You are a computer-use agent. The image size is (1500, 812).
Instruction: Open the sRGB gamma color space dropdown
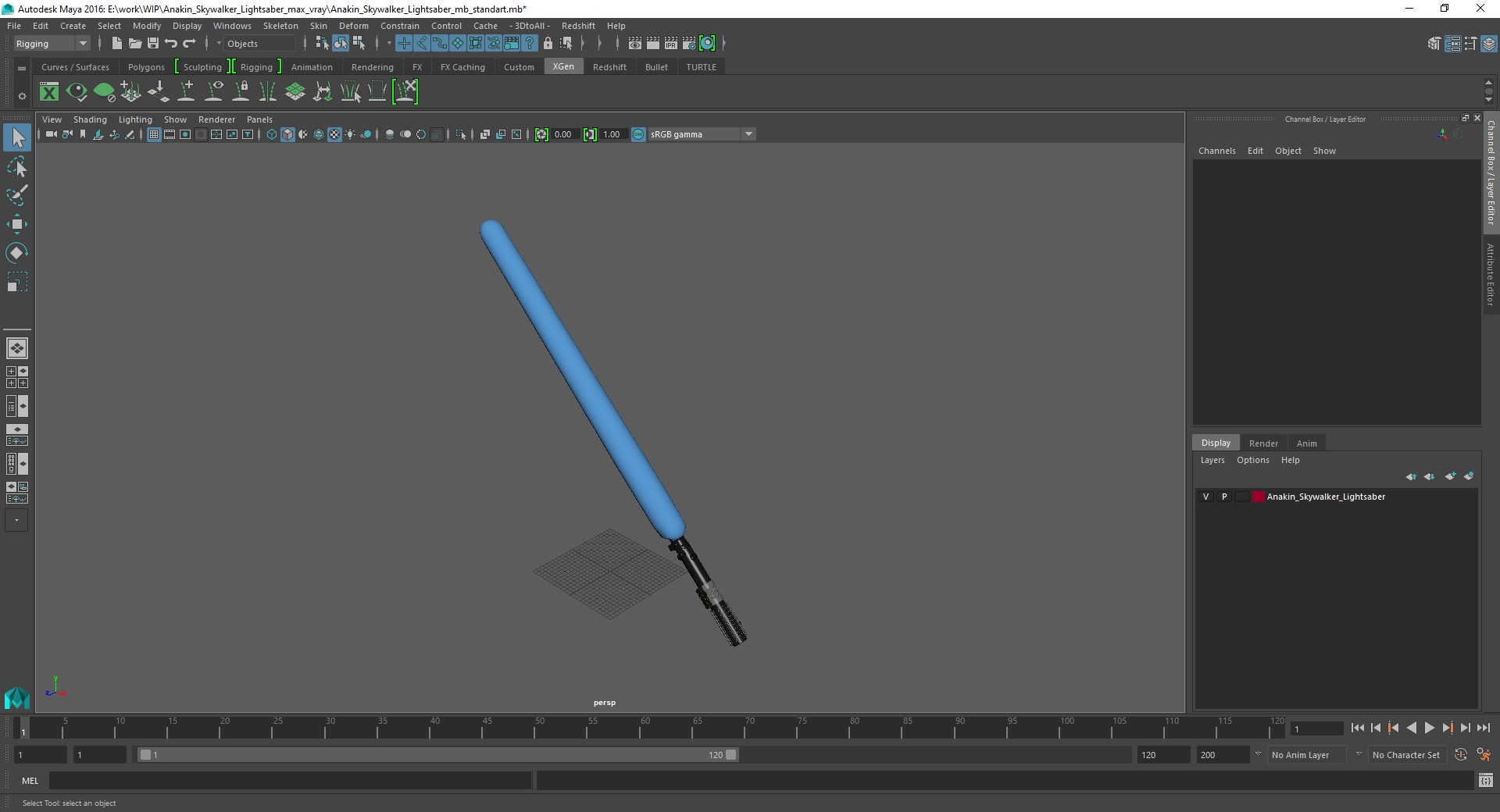702,134
